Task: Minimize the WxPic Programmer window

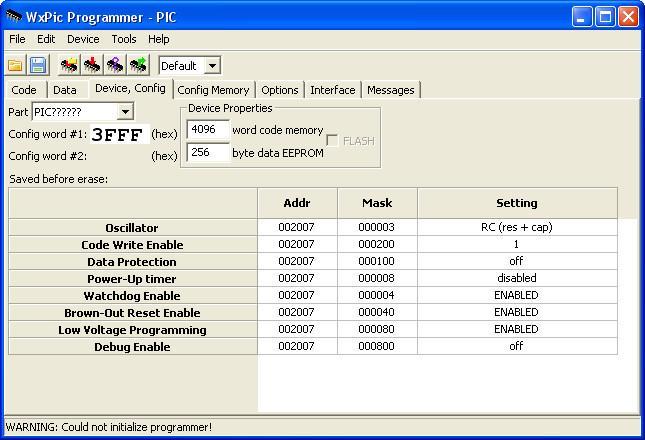Action: tap(582, 17)
